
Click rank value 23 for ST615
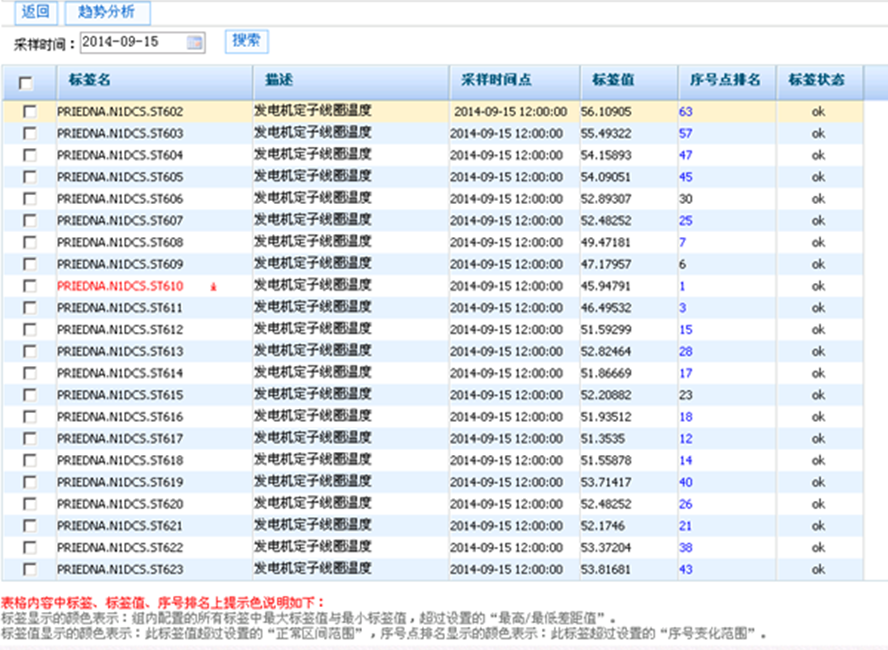click(686, 395)
